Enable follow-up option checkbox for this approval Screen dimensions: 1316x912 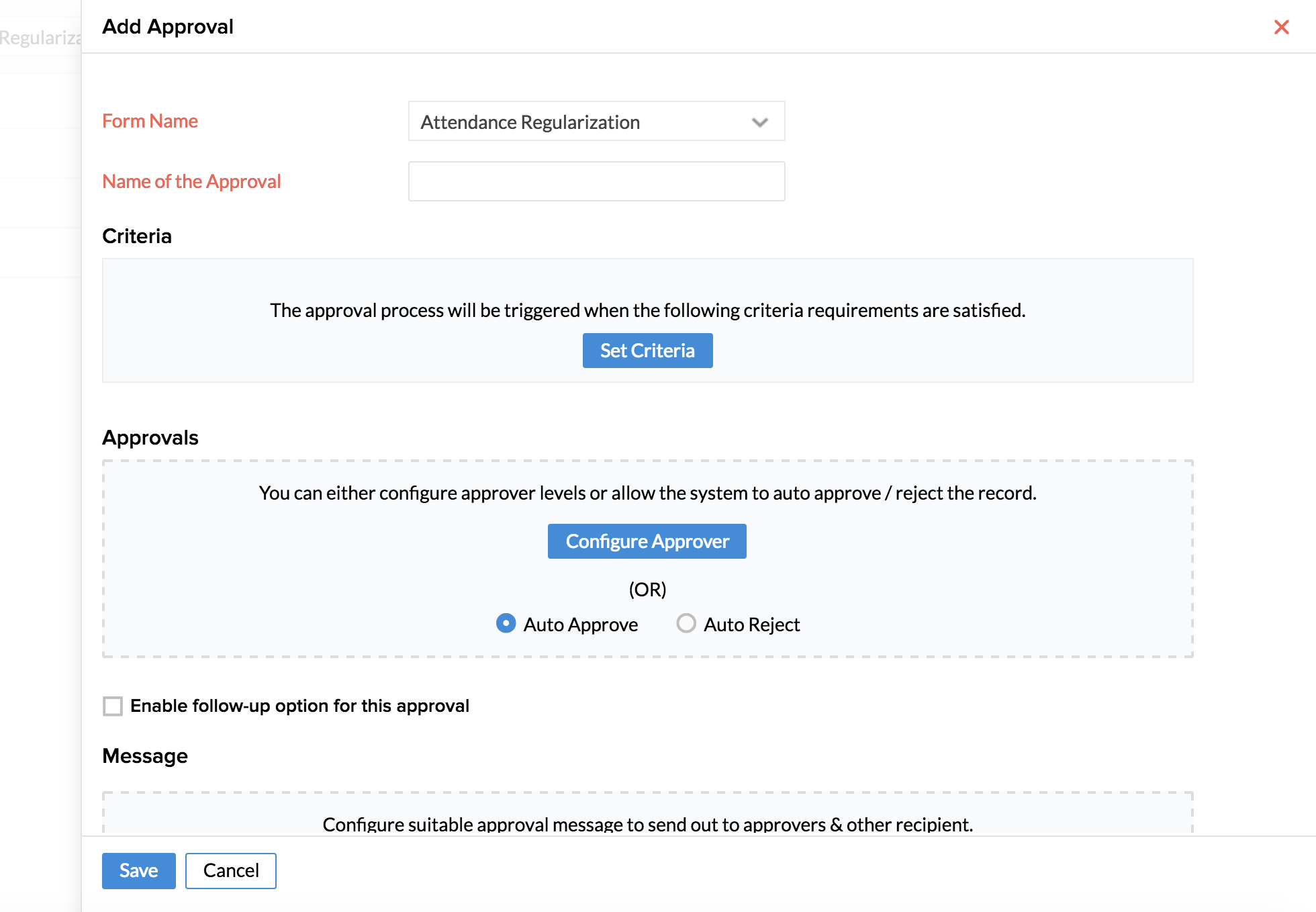113,706
